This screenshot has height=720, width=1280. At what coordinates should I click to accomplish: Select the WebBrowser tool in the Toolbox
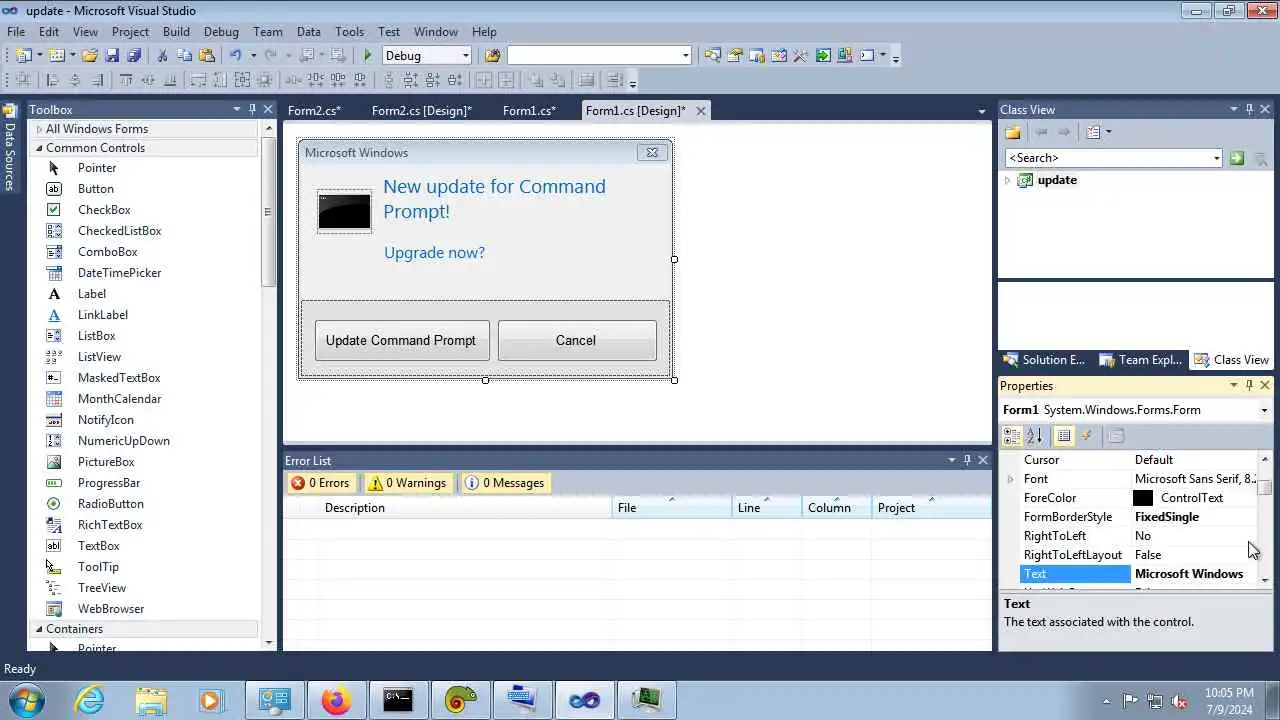pos(111,609)
